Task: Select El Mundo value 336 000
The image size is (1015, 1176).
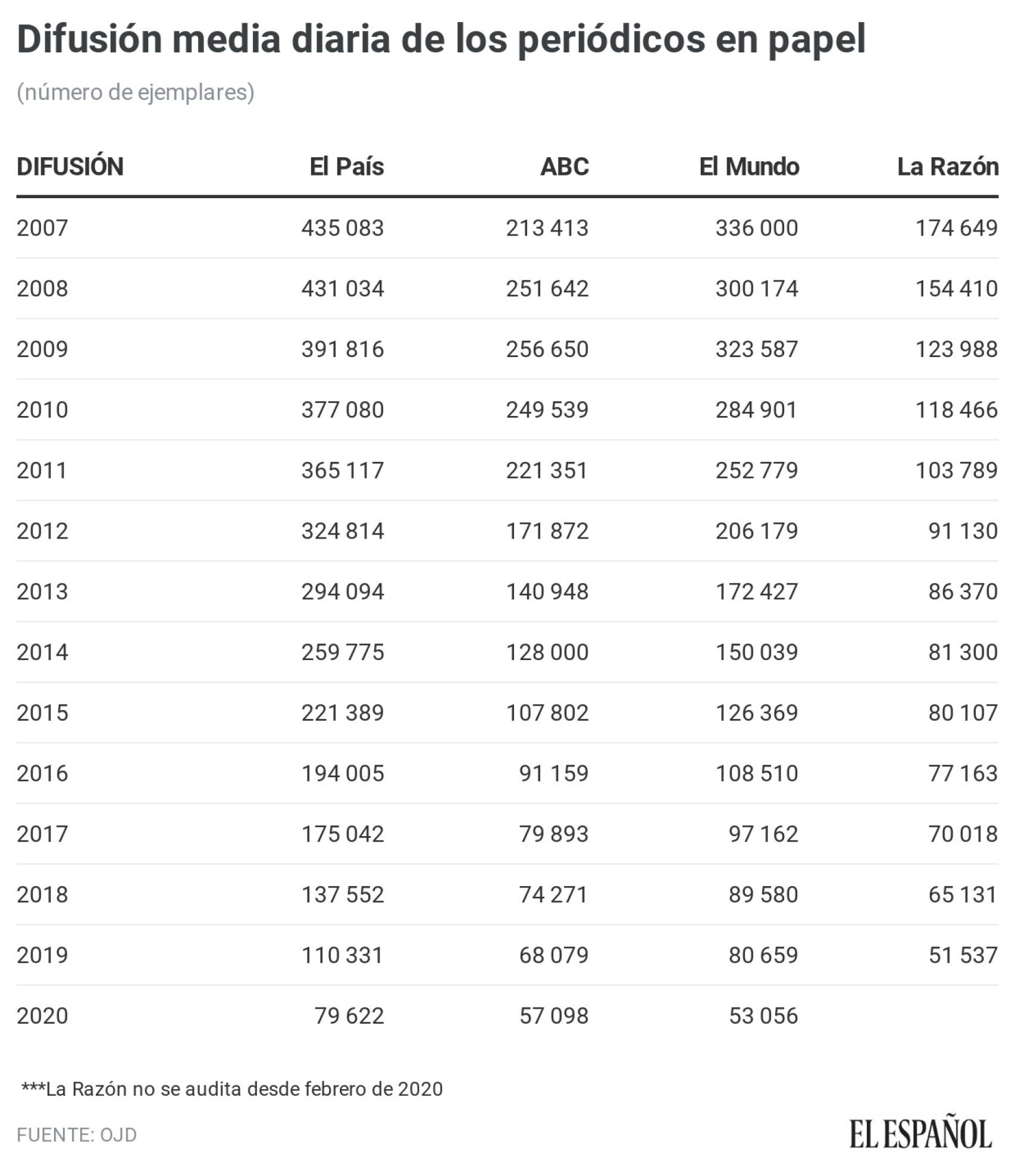Action: tap(756, 228)
